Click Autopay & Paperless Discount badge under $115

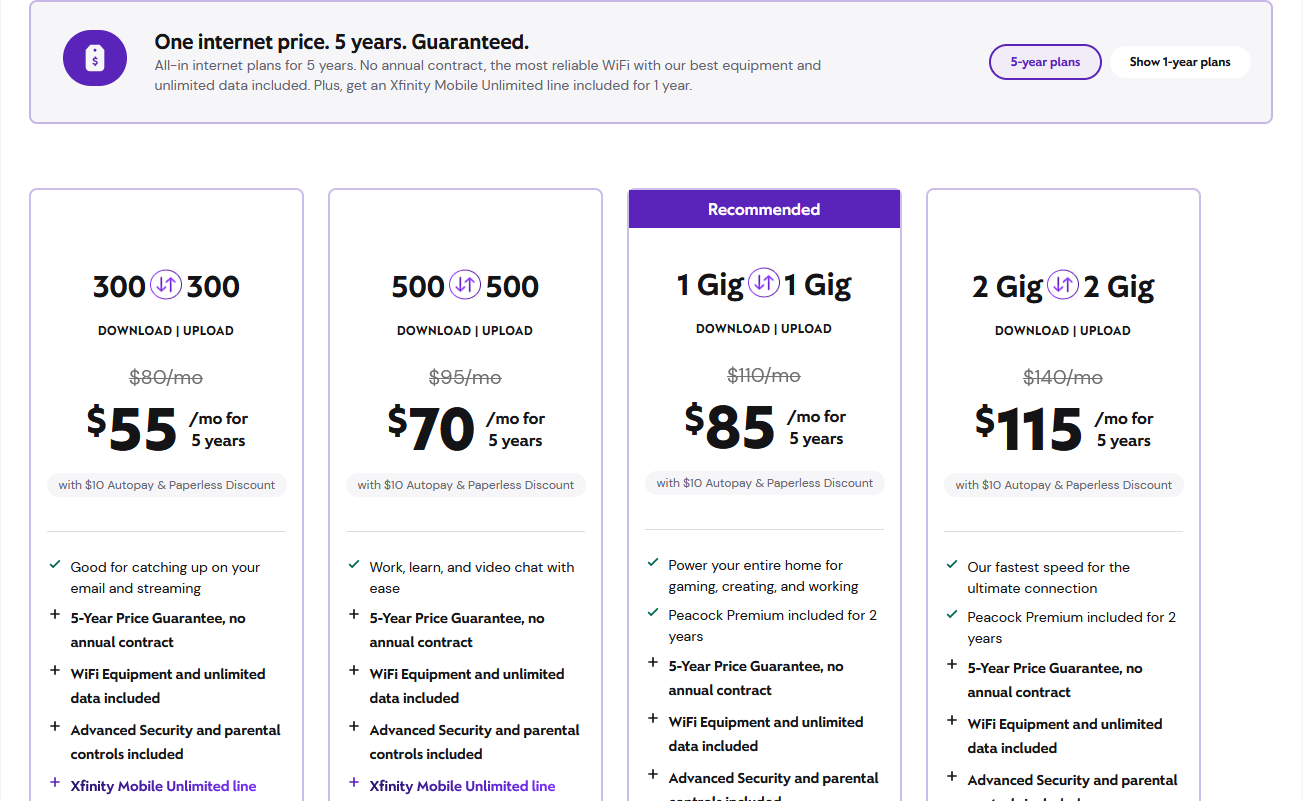(x=1063, y=485)
